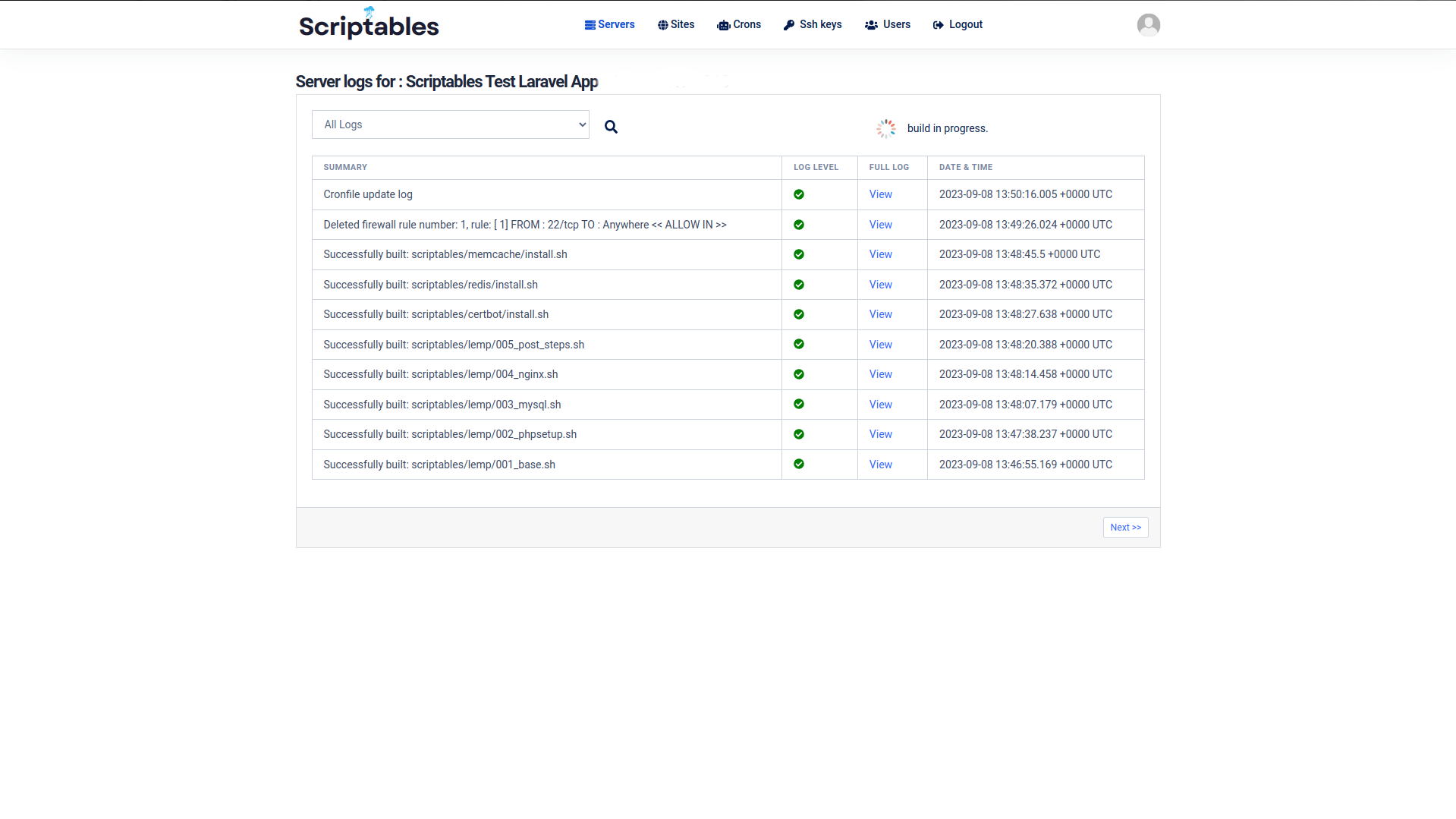Click green check icon for 003_mysql.sh row

pyautogui.click(x=799, y=404)
